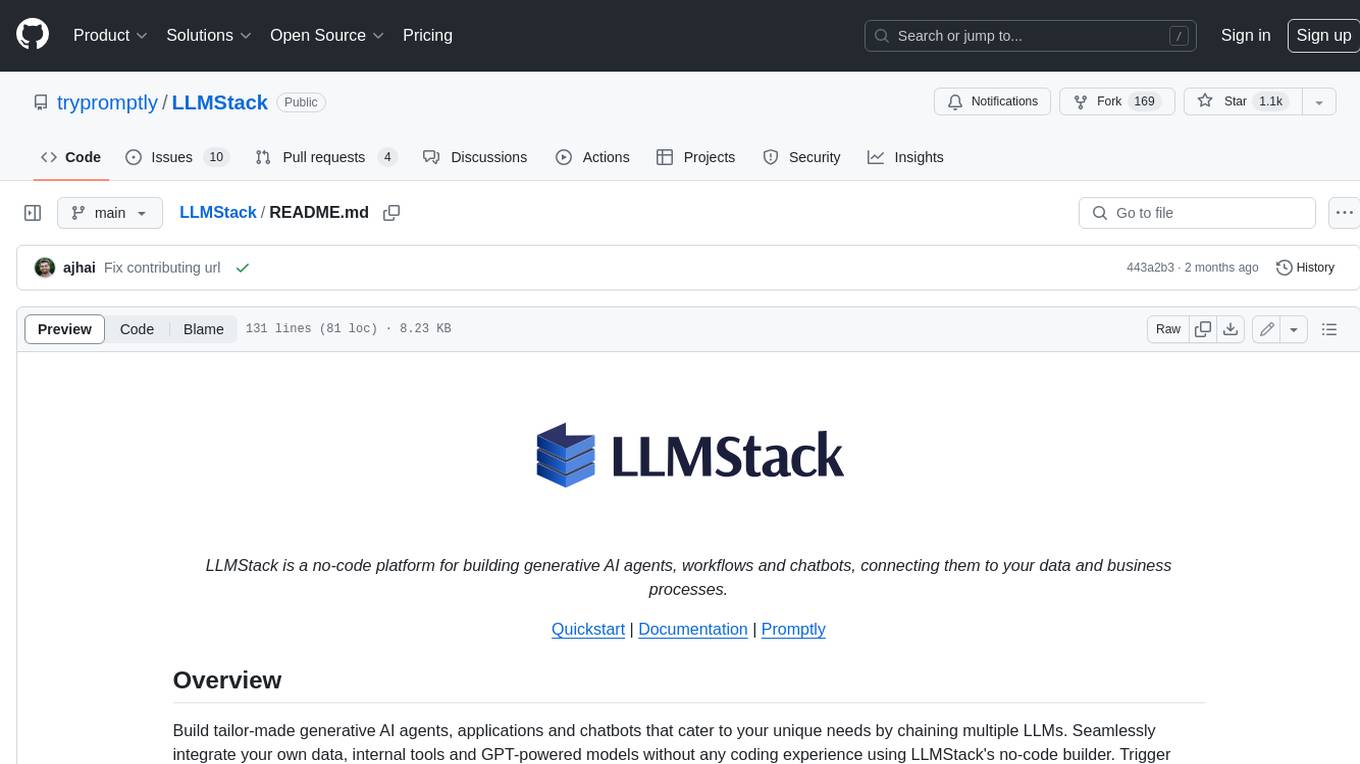Show the commit check status checkmark

[x=242, y=268]
